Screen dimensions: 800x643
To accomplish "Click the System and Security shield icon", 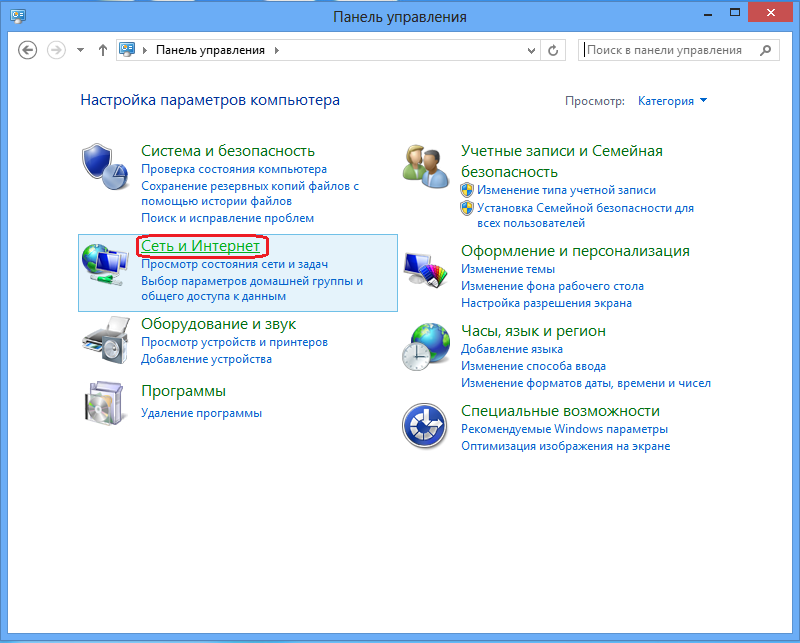I will coord(105,167).
